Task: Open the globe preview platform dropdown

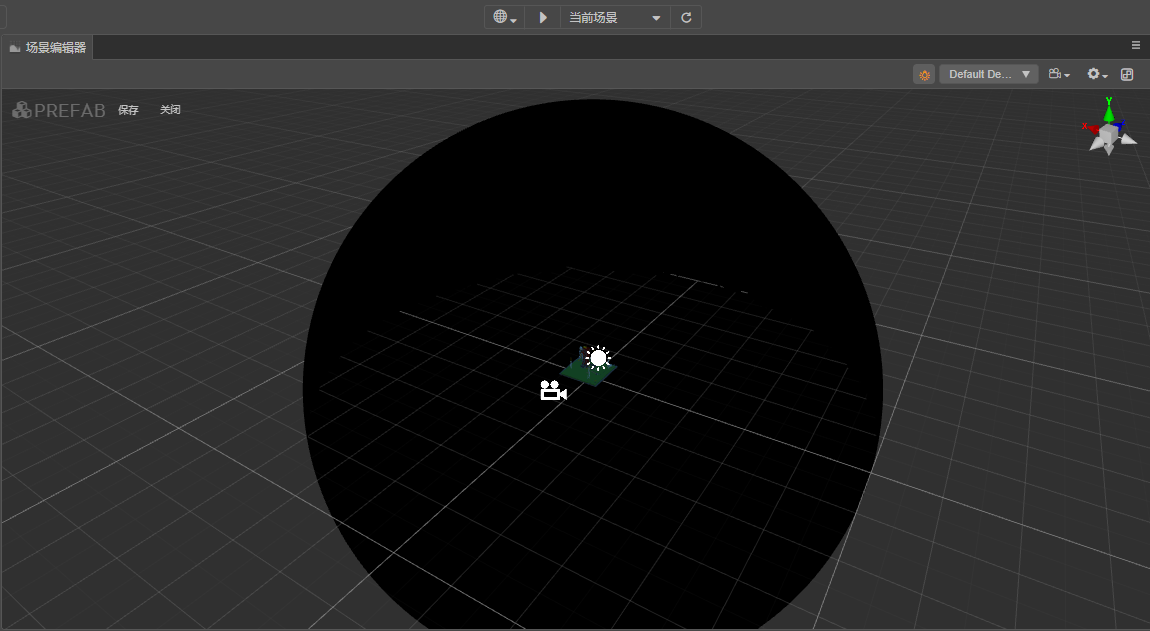Action: click(x=505, y=17)
